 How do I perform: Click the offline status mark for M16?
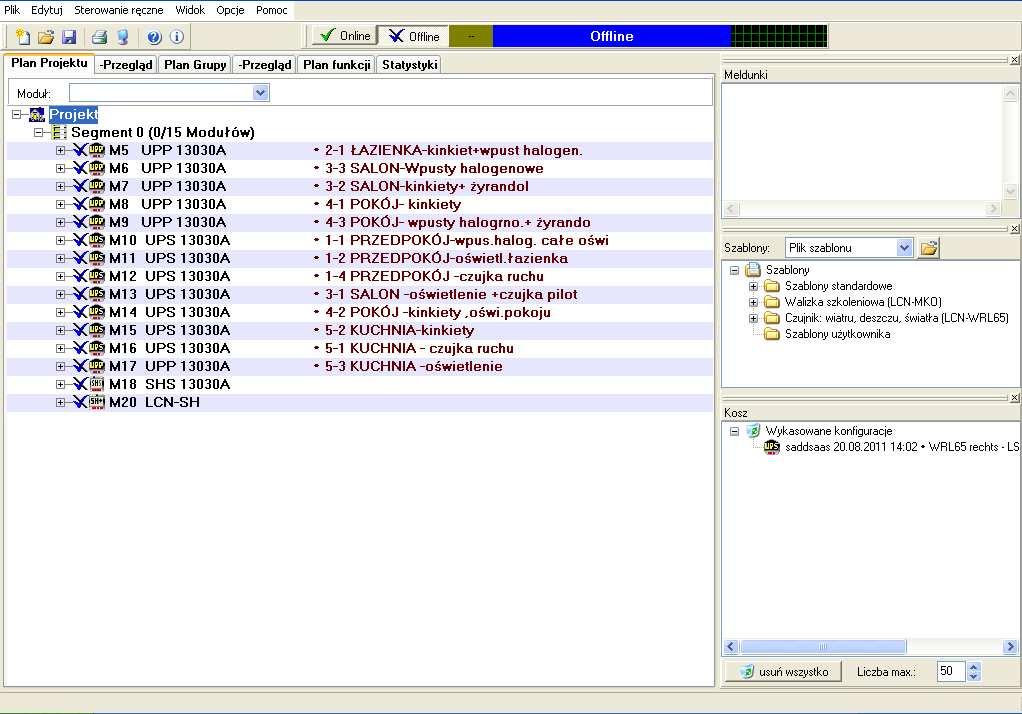pos(80,348)
